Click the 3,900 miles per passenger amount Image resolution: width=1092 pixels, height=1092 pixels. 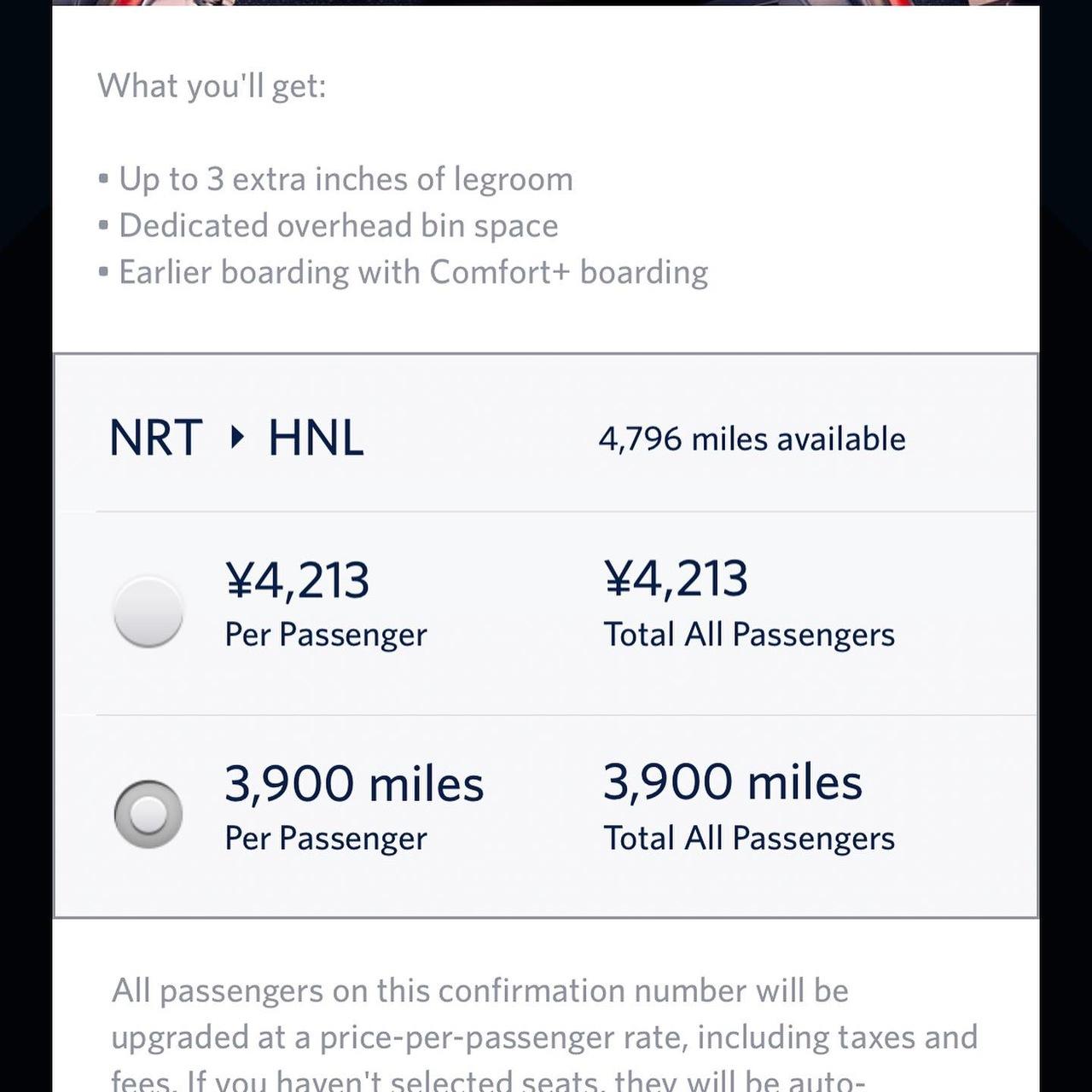tap(353, 783)
